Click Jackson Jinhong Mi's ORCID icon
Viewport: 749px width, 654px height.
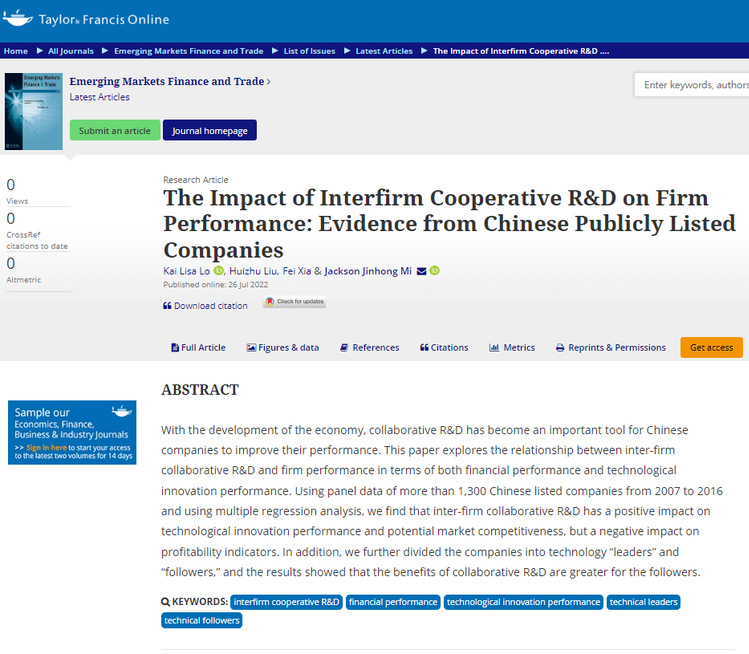[x=435, y=271]
